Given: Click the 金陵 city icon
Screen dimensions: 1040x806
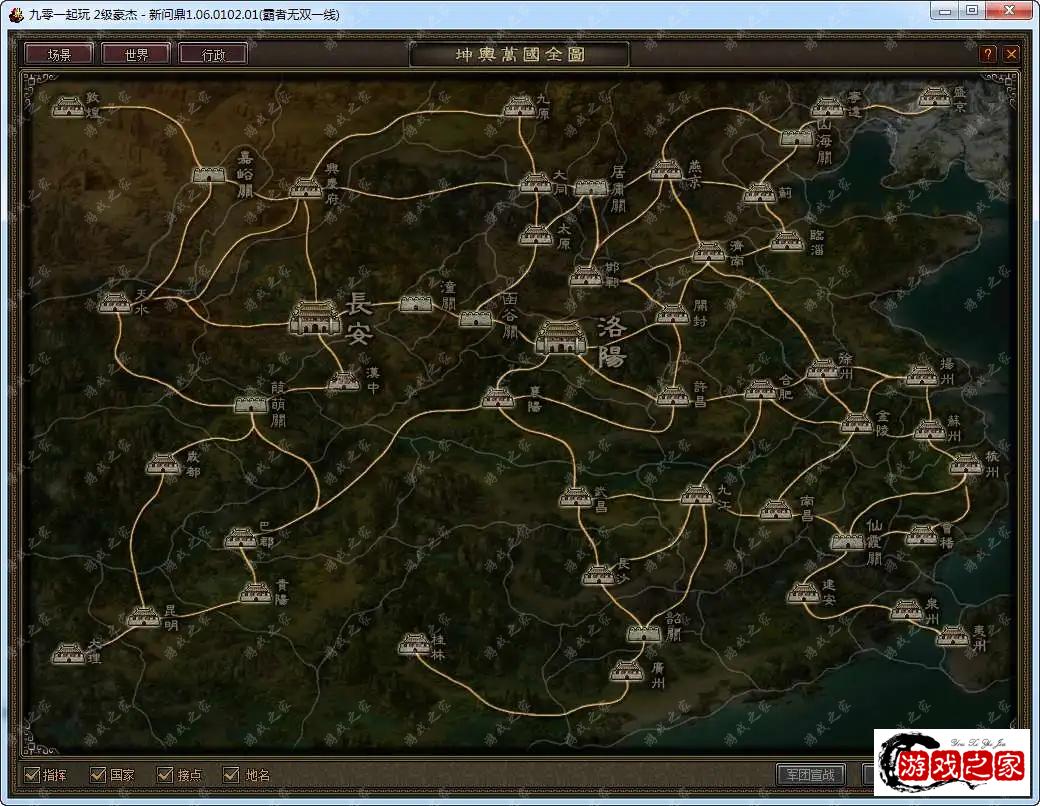Looking at the screenshot, I should [856, 423].
